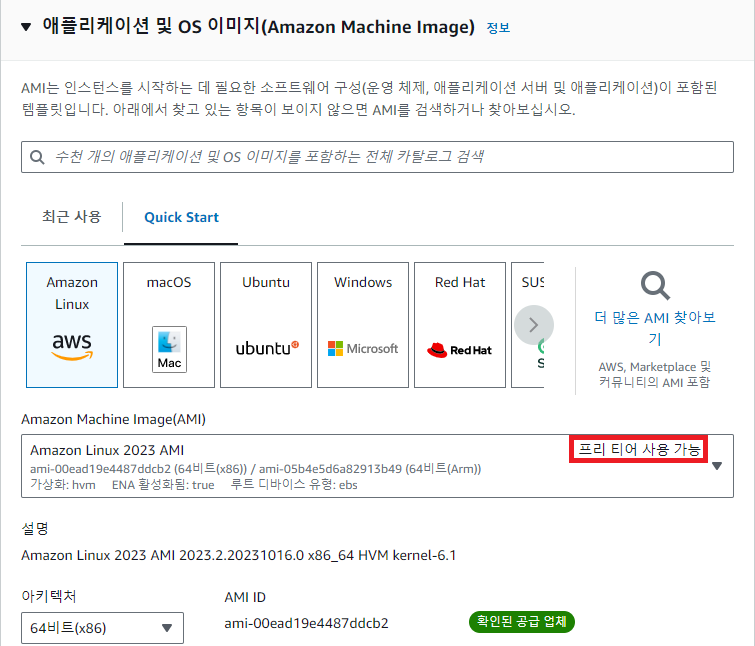755x646 pixels.
Task: Focus the AMI catalog search field
Action: [377, 157]
